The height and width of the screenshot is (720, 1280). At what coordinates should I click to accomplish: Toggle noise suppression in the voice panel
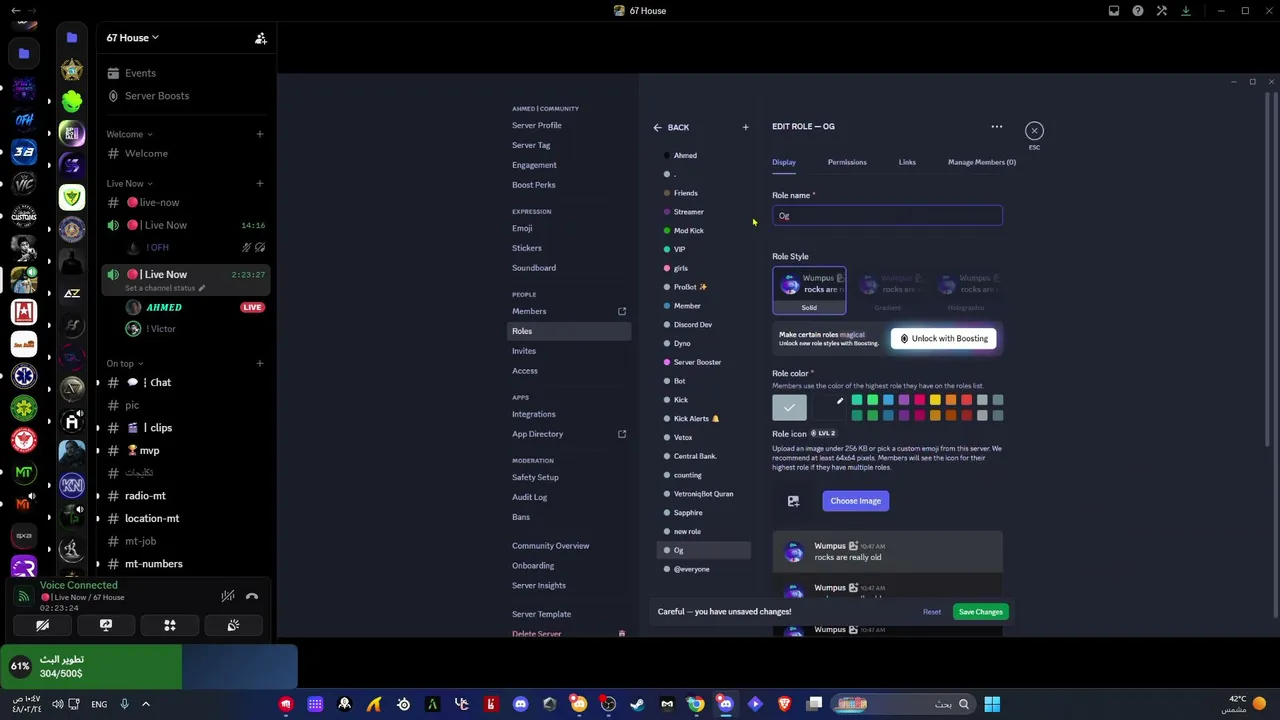(x=228, y=597)
